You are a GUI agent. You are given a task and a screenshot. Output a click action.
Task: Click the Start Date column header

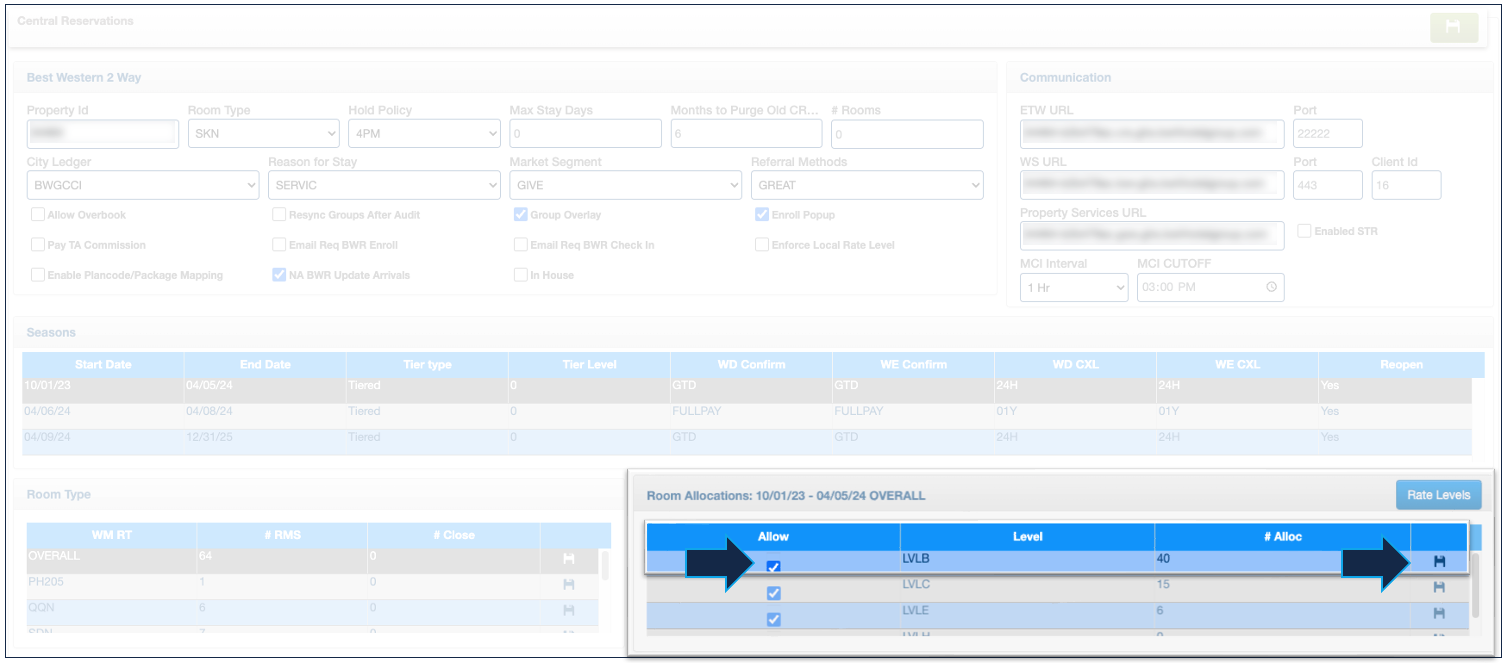point(103,364)
